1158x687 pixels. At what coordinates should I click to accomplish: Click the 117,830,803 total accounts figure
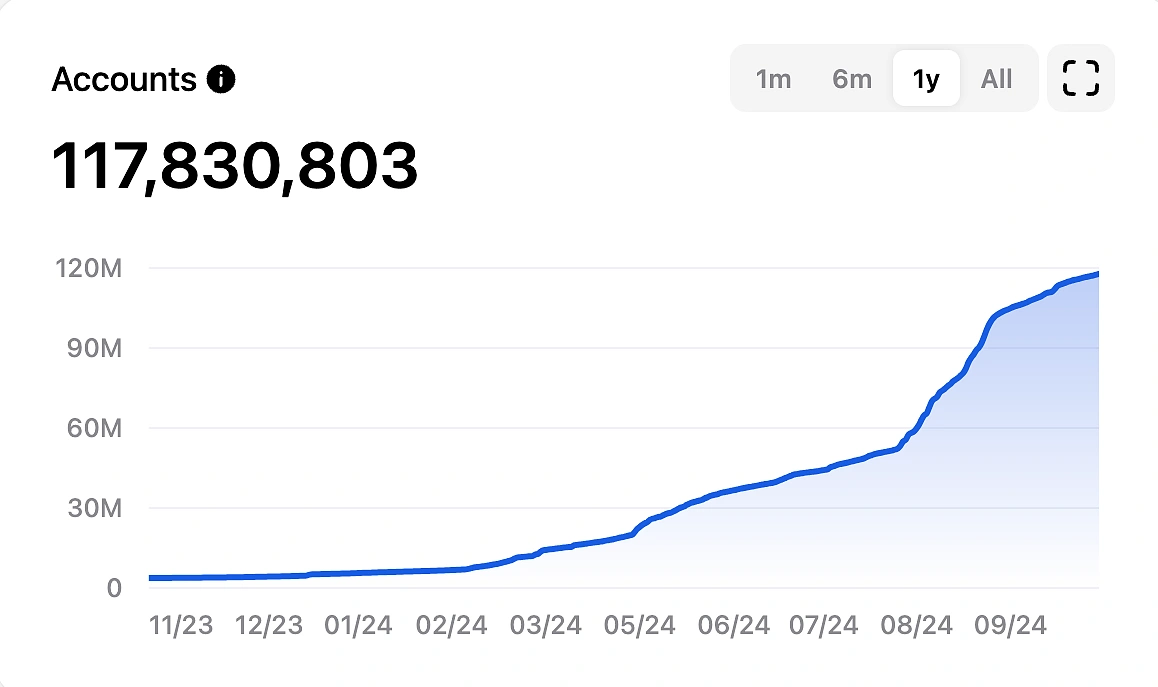235,165
